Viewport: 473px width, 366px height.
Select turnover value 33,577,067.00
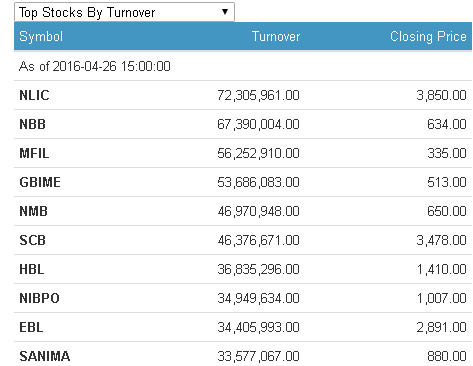258,356
